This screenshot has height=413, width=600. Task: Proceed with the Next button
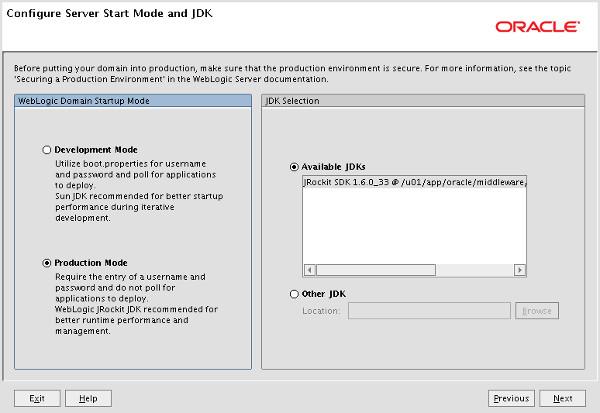pos(562,398)
